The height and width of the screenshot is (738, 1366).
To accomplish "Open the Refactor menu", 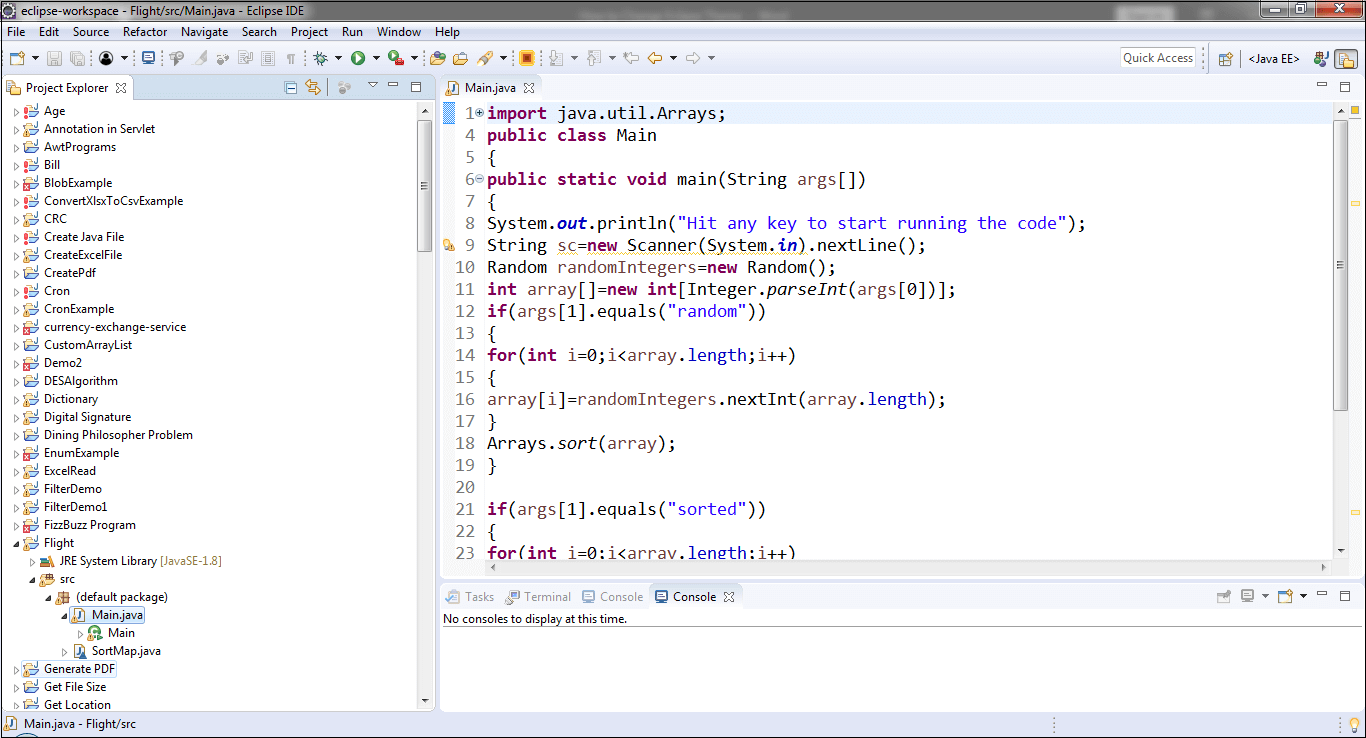I will point(144,31).
